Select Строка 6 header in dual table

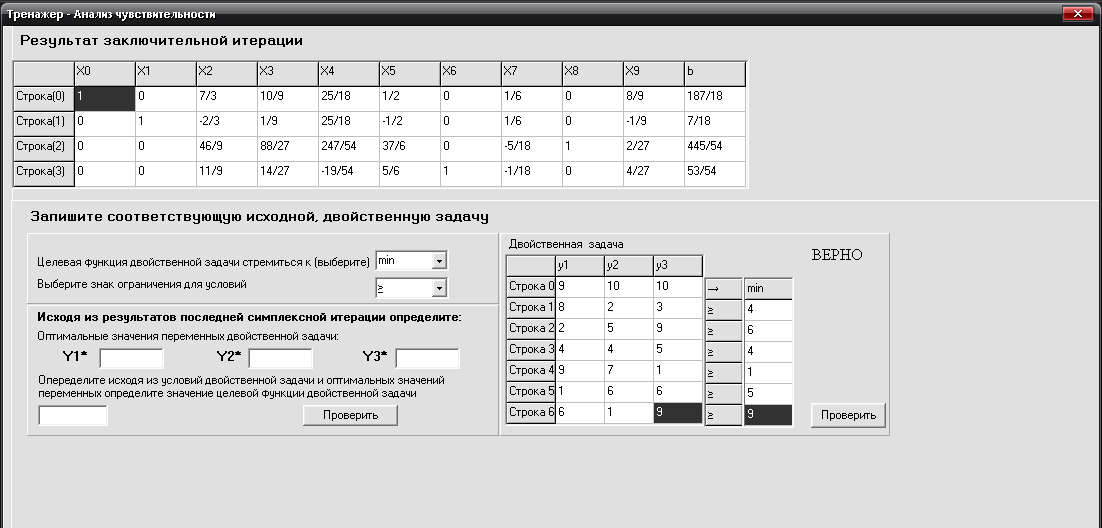531,413
